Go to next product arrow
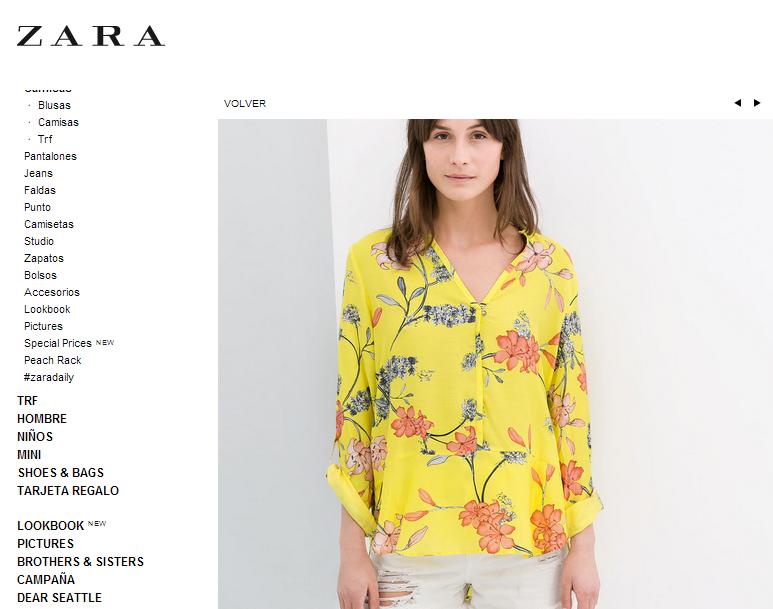773x609 pixels. coord(757,103)
